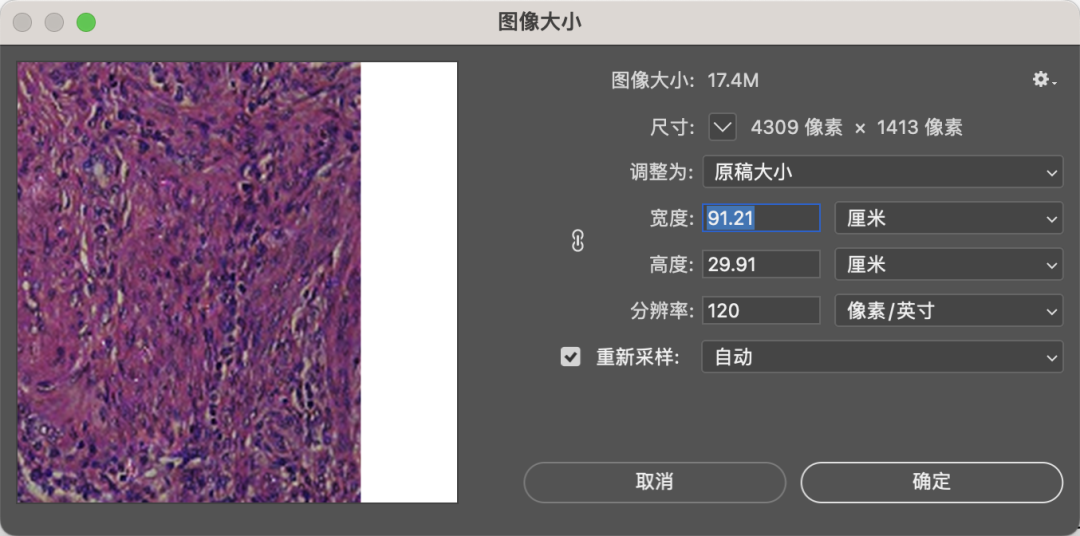Screen dimensions: 1080x536
Task: Open the 高度 units dropdown (厘米)
Action: (948, 265)
